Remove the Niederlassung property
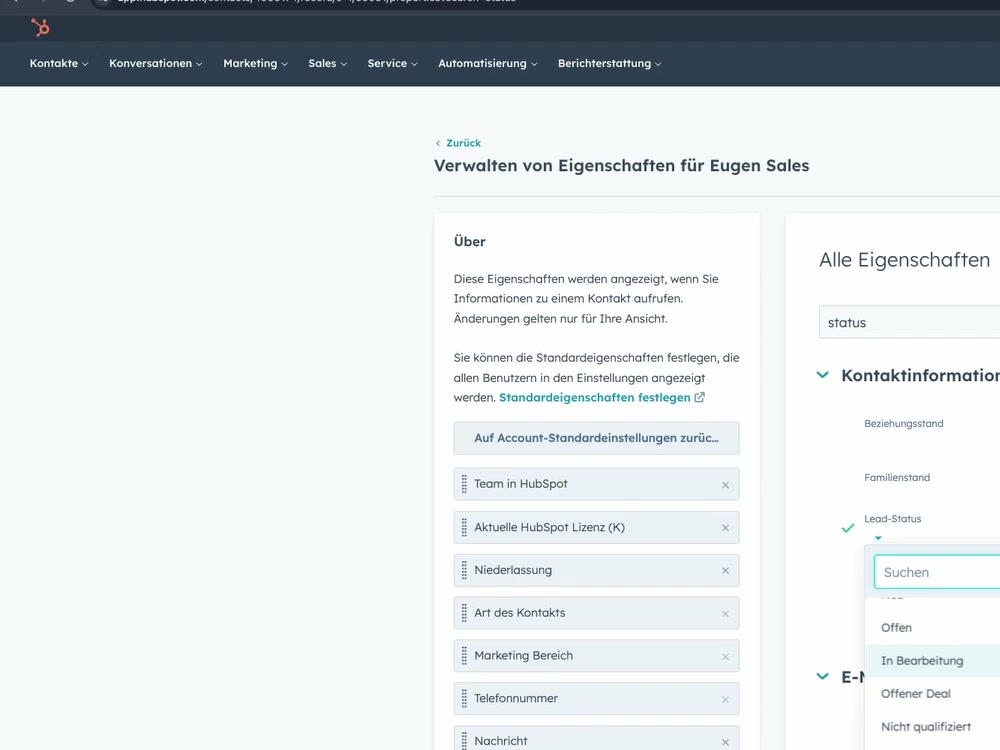This screenshot has height=750, width=1000. (x=725, y=571)
